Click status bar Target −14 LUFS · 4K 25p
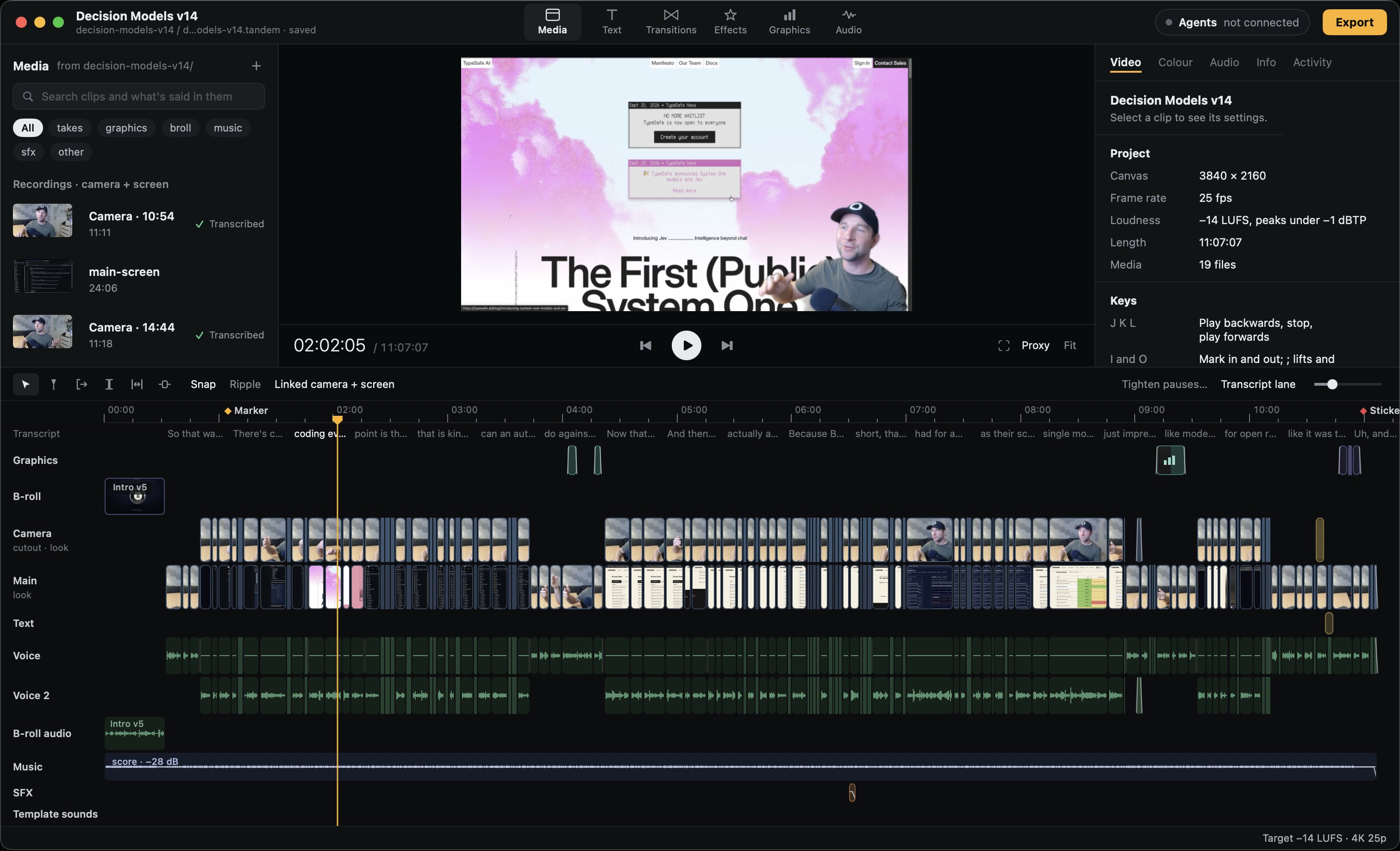This screenshot has width=1400, height=851. click(x=1324, y=838)
